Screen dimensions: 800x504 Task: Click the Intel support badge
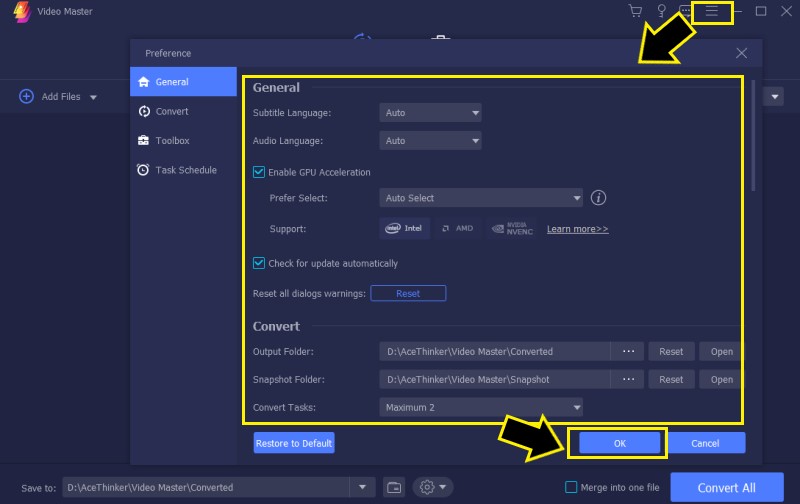[404, 229]
